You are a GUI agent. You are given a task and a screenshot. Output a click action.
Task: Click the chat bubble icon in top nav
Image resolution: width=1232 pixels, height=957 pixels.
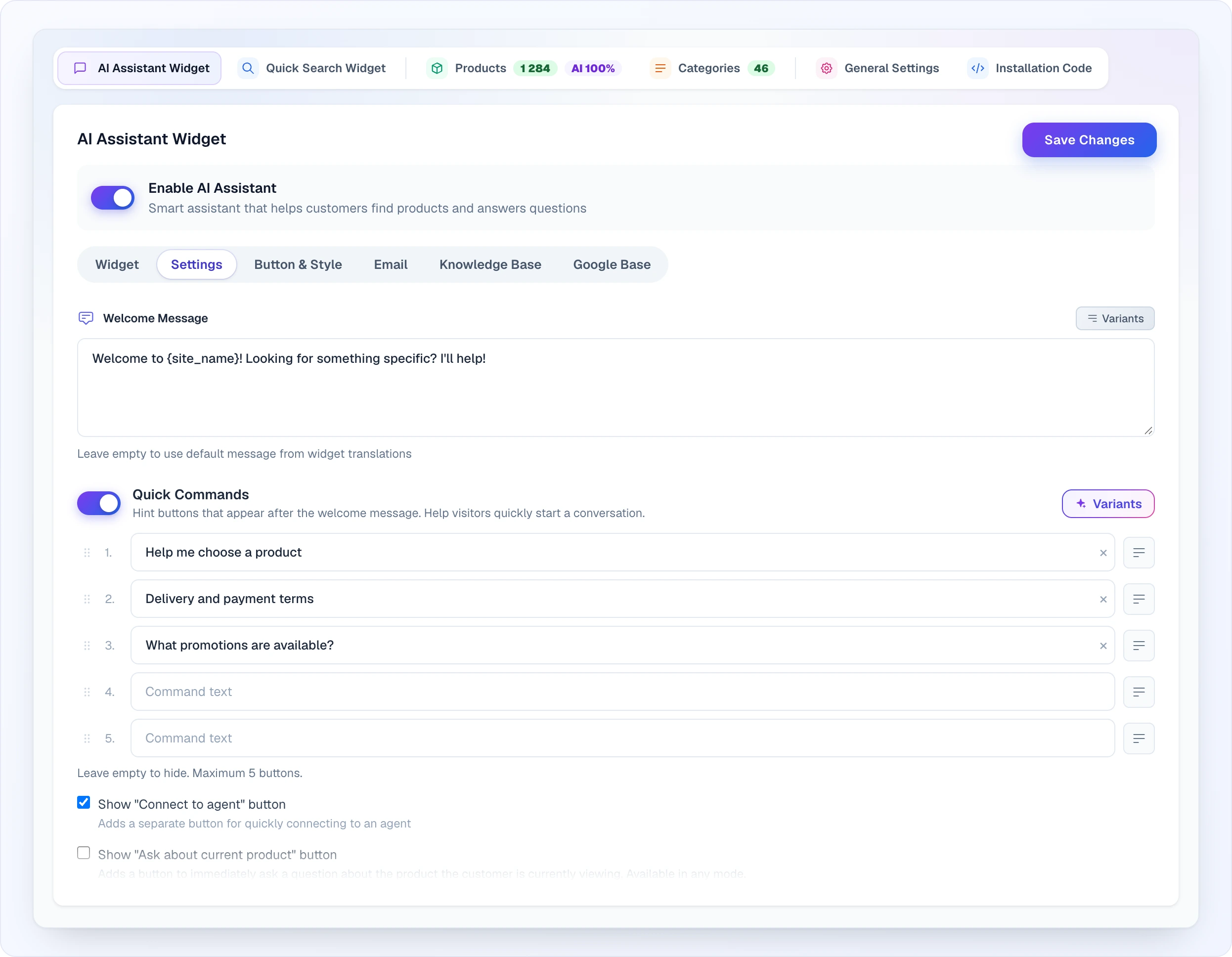coord(80,68)
